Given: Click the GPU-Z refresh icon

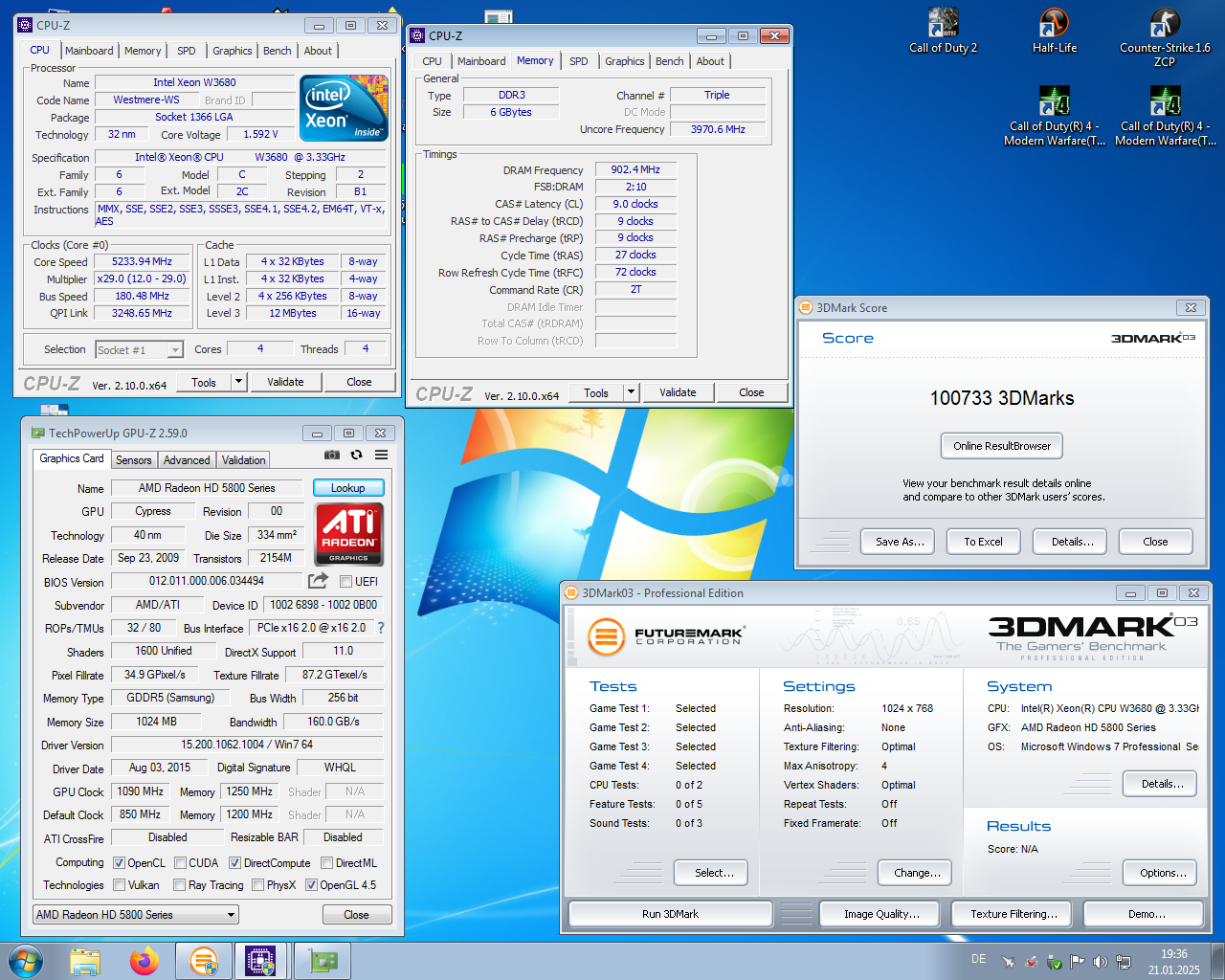Looking at the screenshot, I should point(356,456).
